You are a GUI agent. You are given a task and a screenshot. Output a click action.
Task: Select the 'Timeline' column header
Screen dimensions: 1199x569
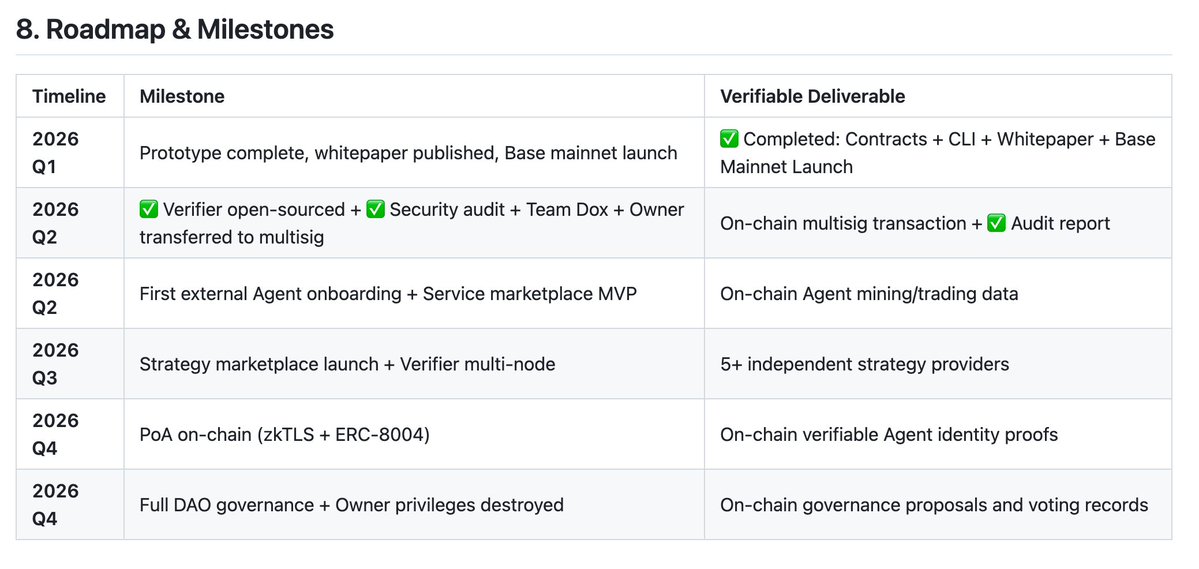point(69,96)
